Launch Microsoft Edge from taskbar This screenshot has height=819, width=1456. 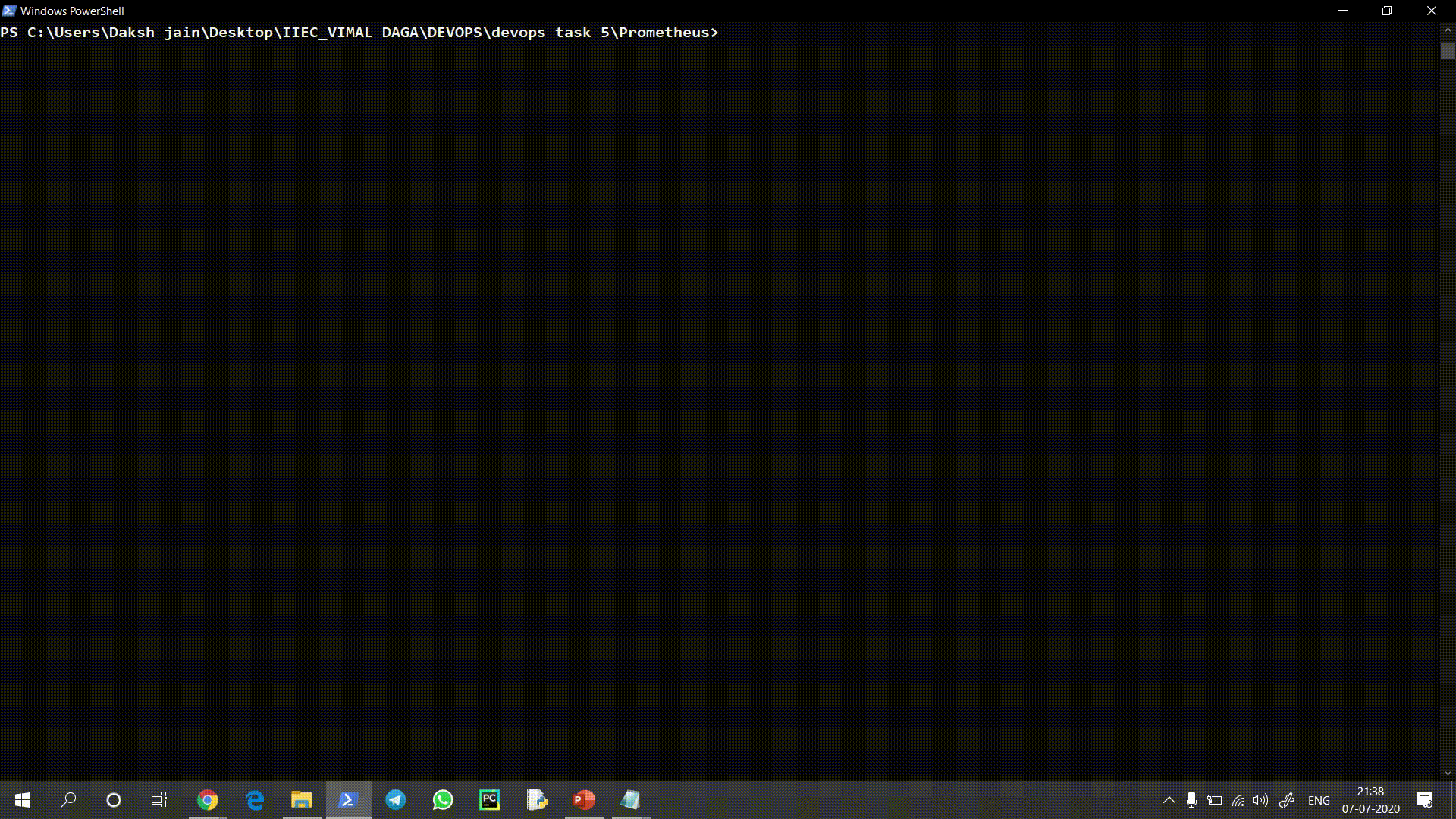coord(255,800)
